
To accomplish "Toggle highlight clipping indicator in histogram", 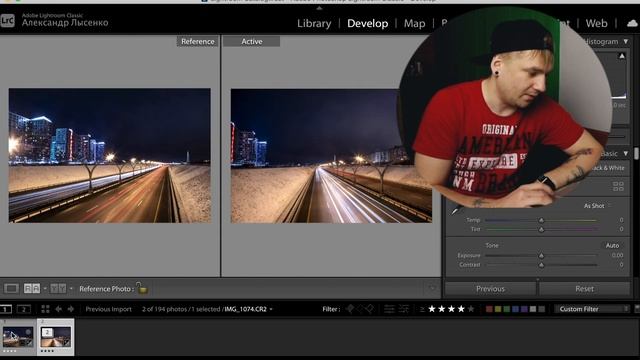I will 622,56.
